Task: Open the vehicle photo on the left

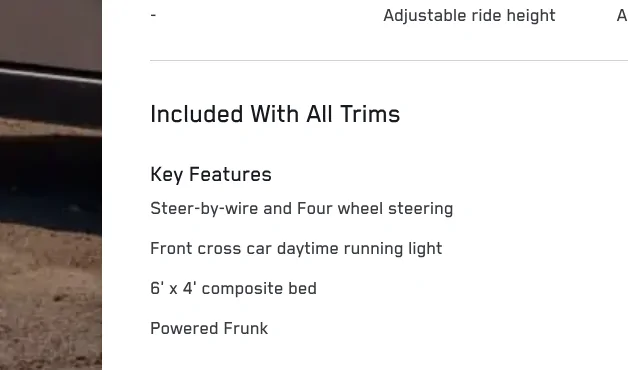Action: tap(51, 185)
